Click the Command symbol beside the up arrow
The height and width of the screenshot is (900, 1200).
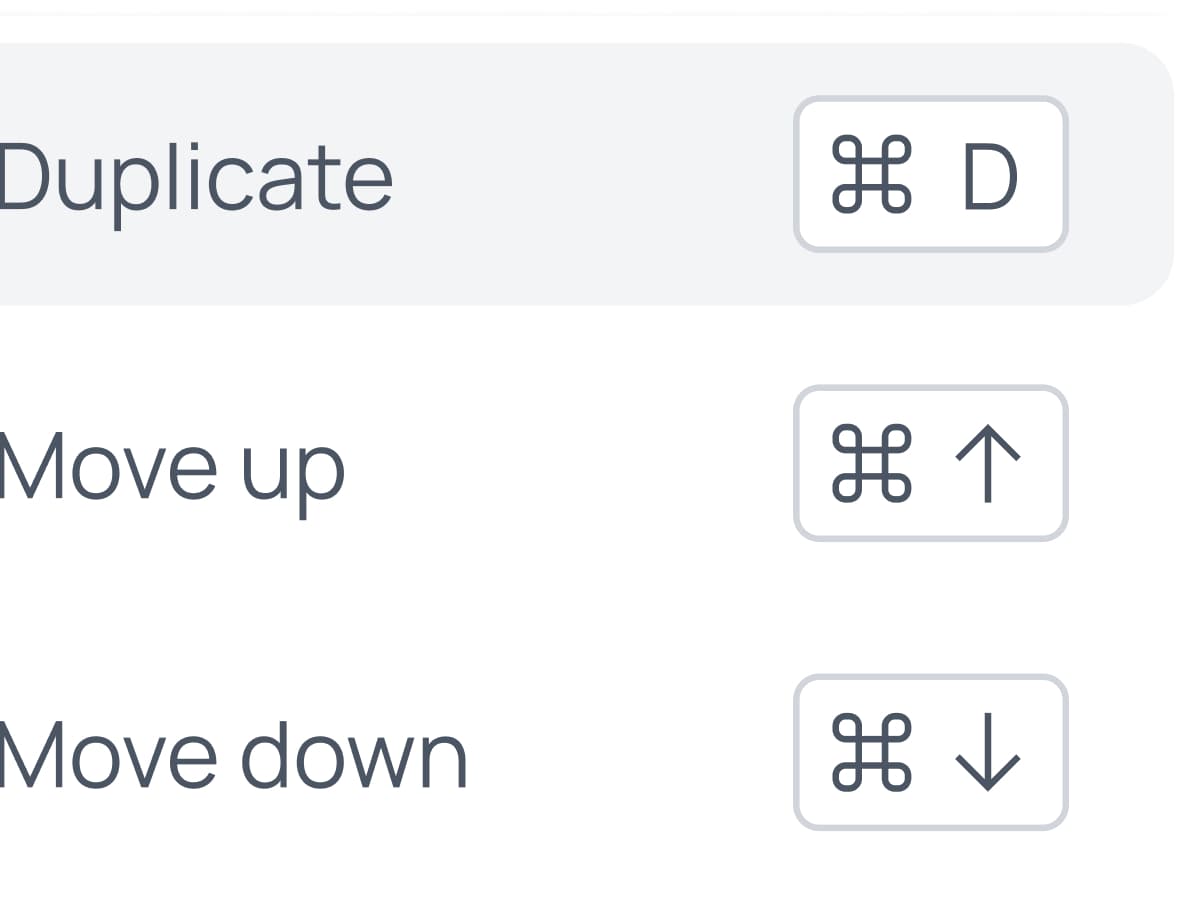(x=871, y=464)
